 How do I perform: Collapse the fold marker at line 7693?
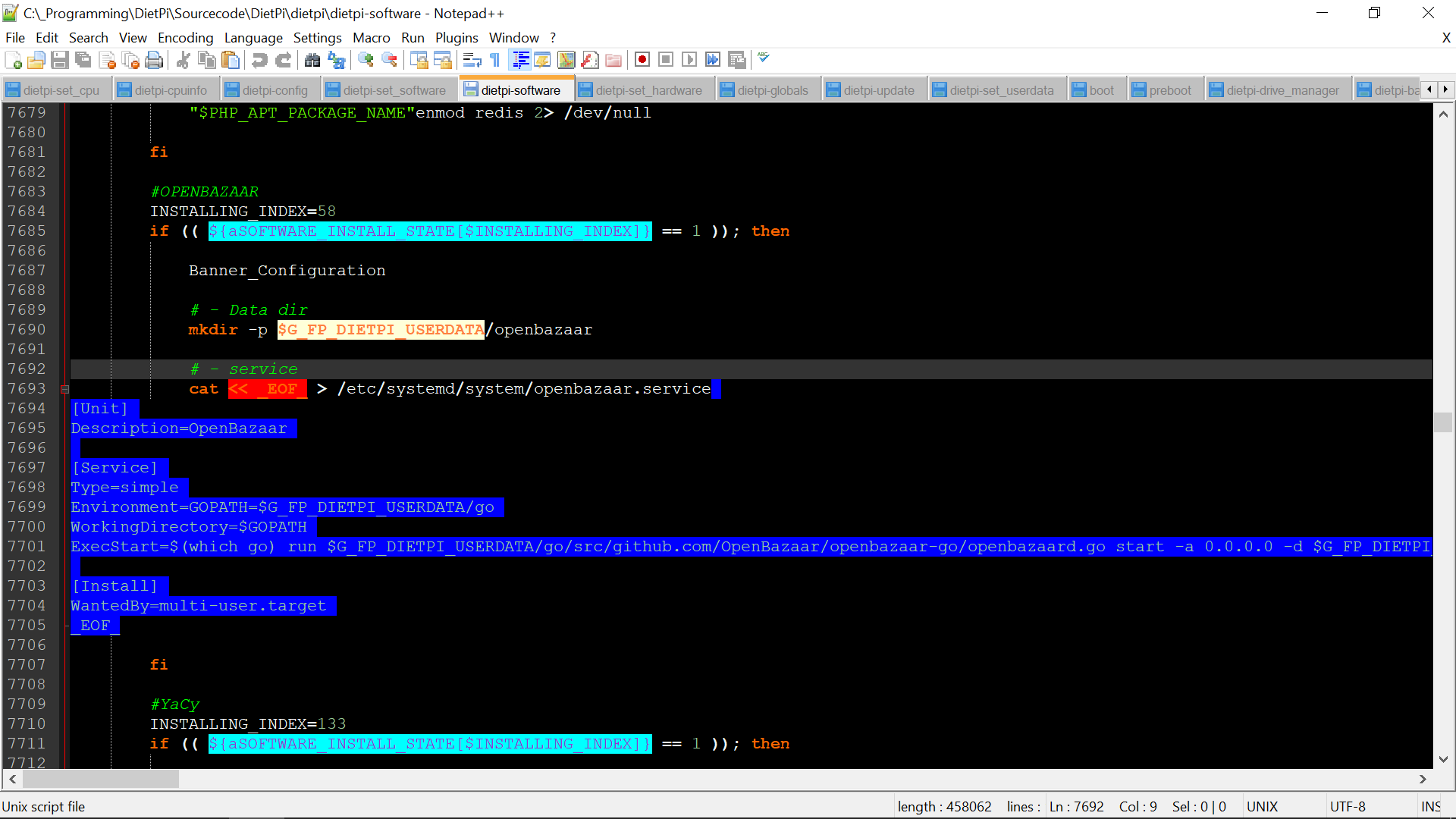tap(65, 389)
